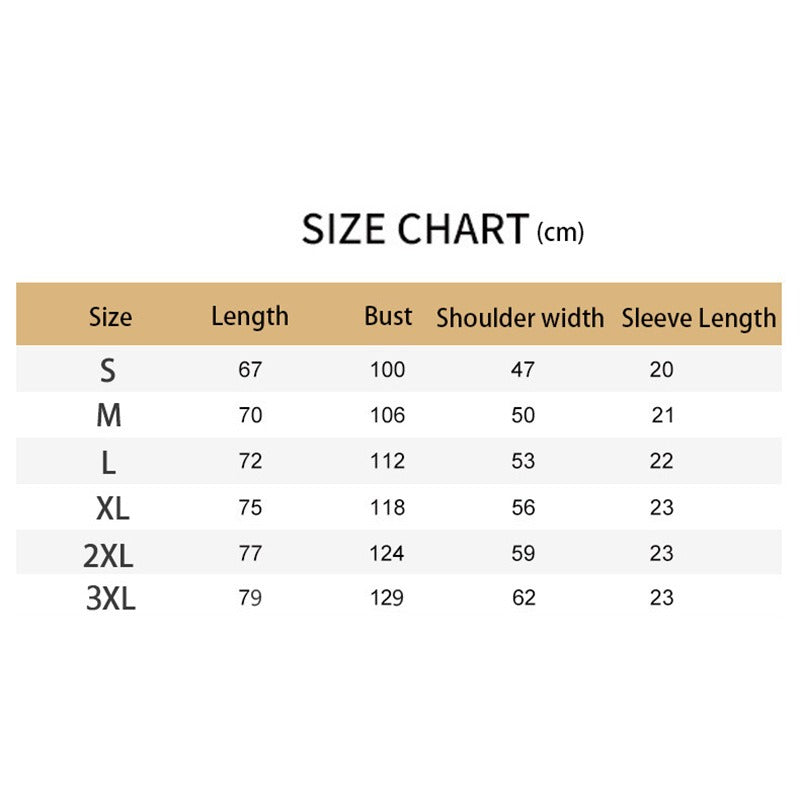Select shoulder width value 62 for 3XL

point(523,598)
